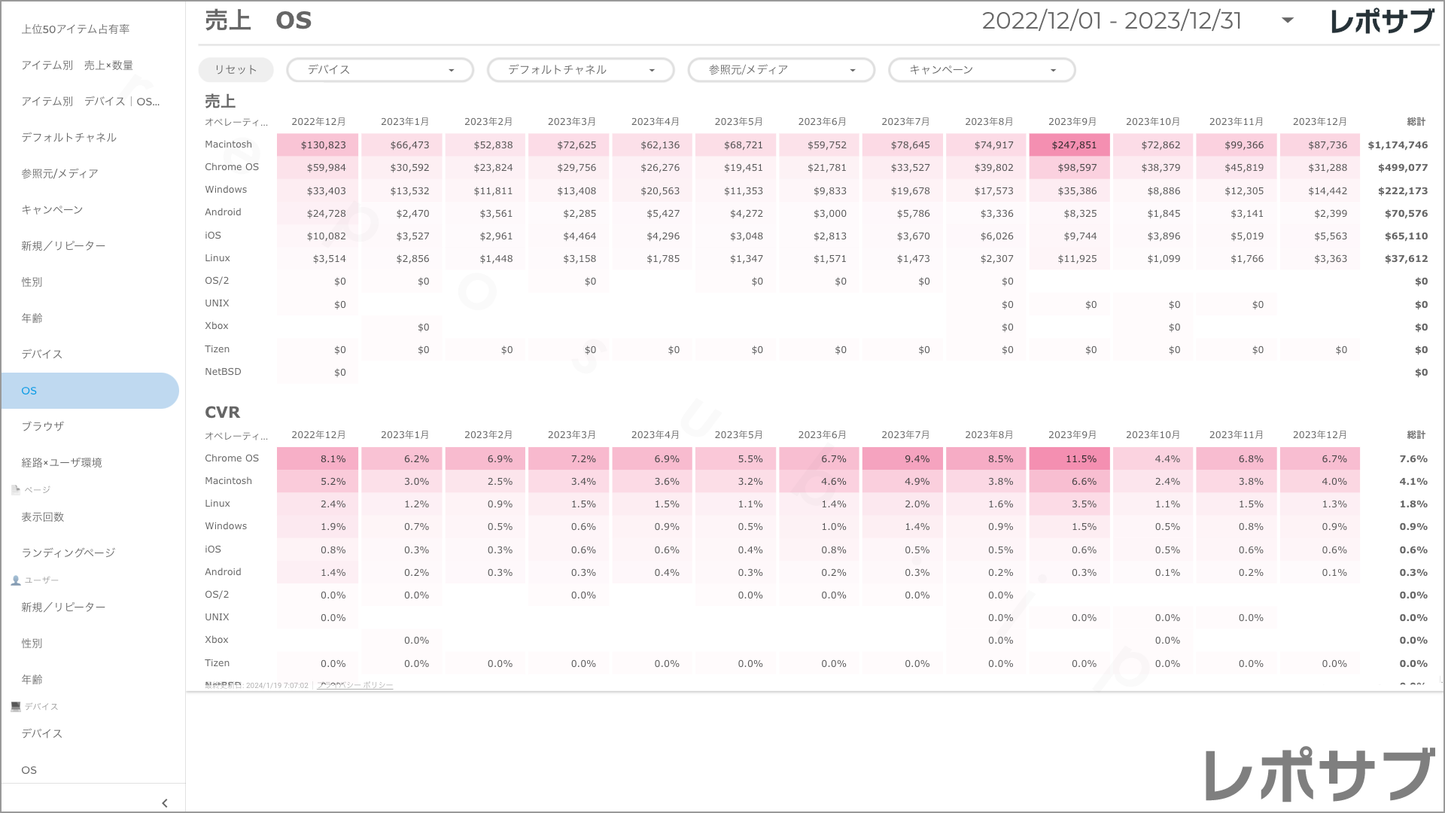Open the デバイス filter dropdown
Viewport: 1445px width, 813px height.
click(380, 70)
